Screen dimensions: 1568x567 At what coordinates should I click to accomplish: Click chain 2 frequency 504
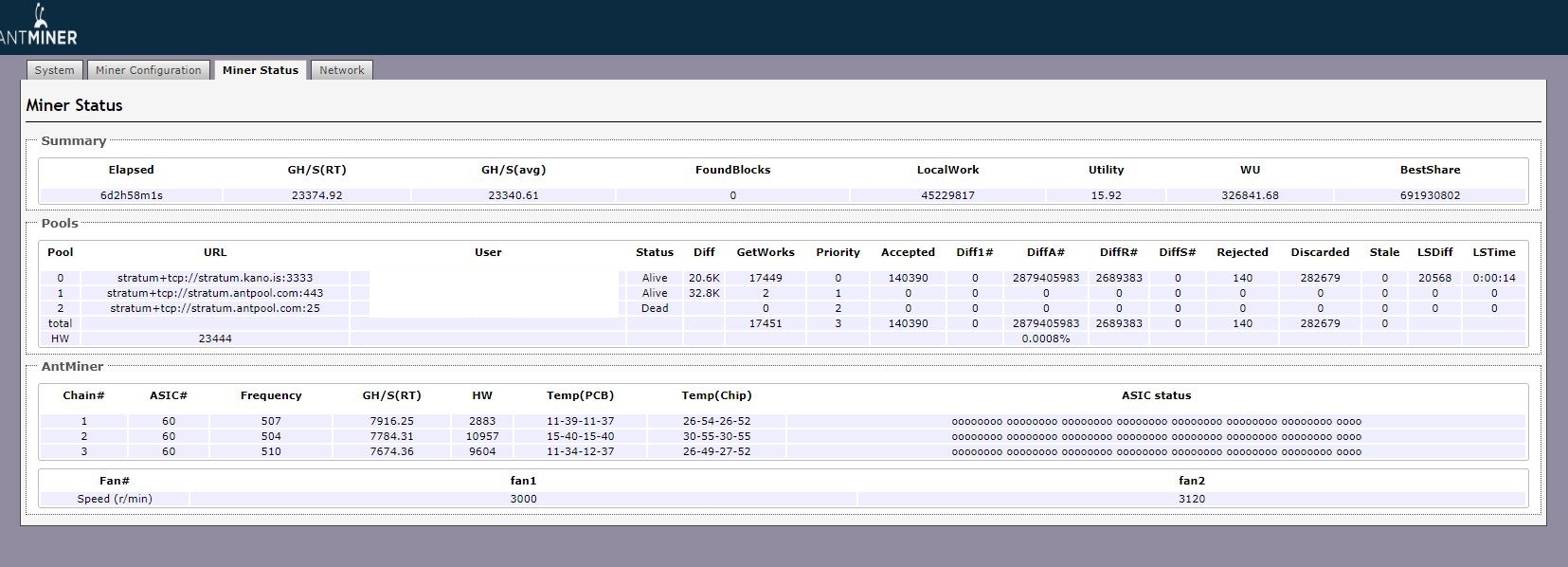(x=271, y=436)
